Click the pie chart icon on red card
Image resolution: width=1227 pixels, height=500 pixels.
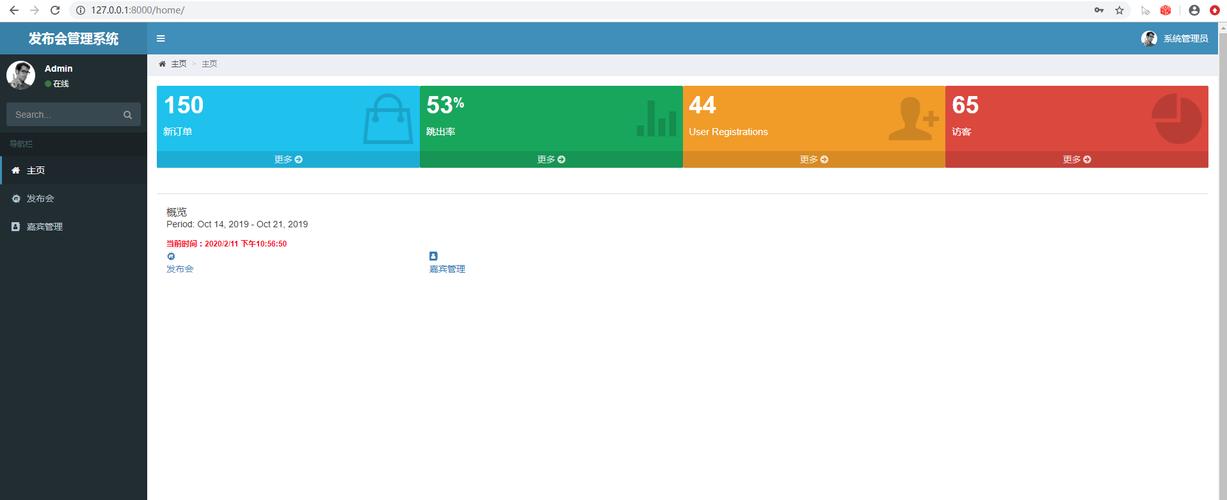[x=1177, y=119]
